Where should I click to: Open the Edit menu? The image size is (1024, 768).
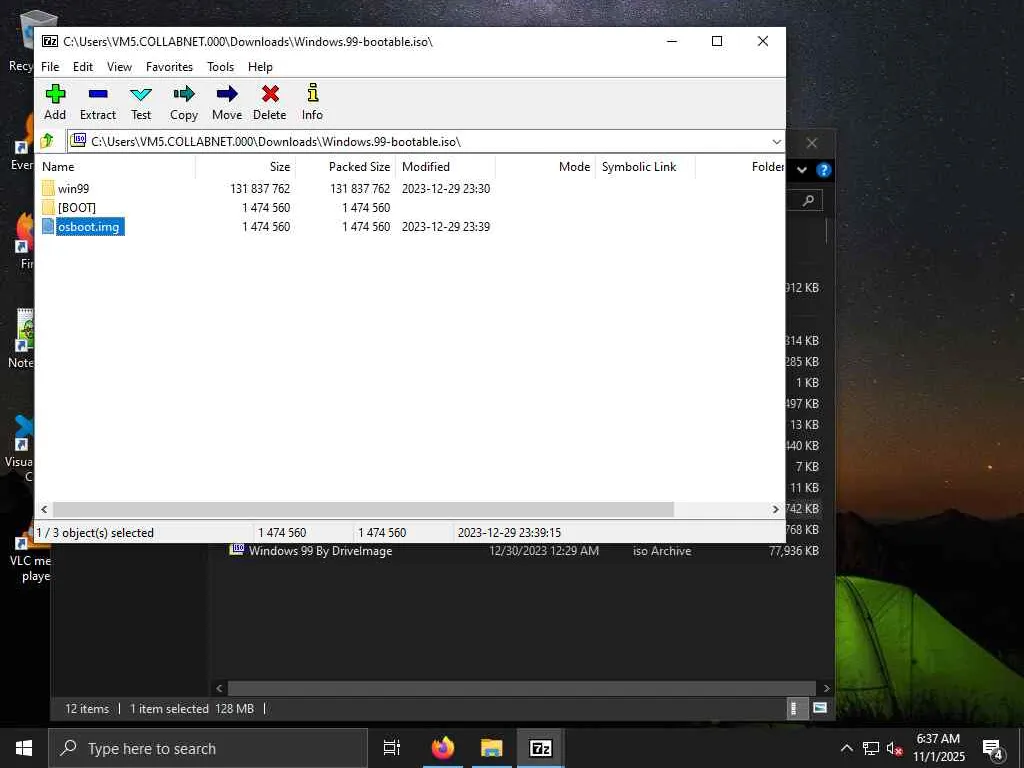(x=83, y=67)
